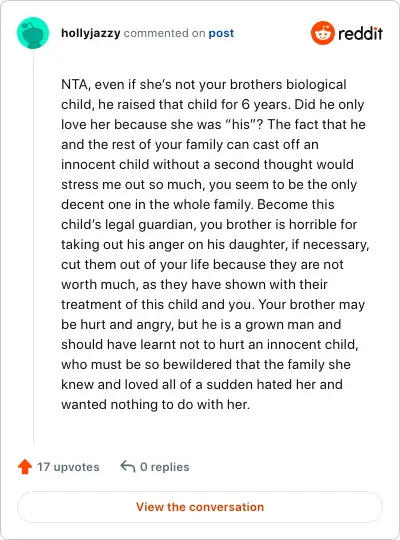Click the line starting "innocent child without"
Screen dimensions: 400x540
[207, 164]
